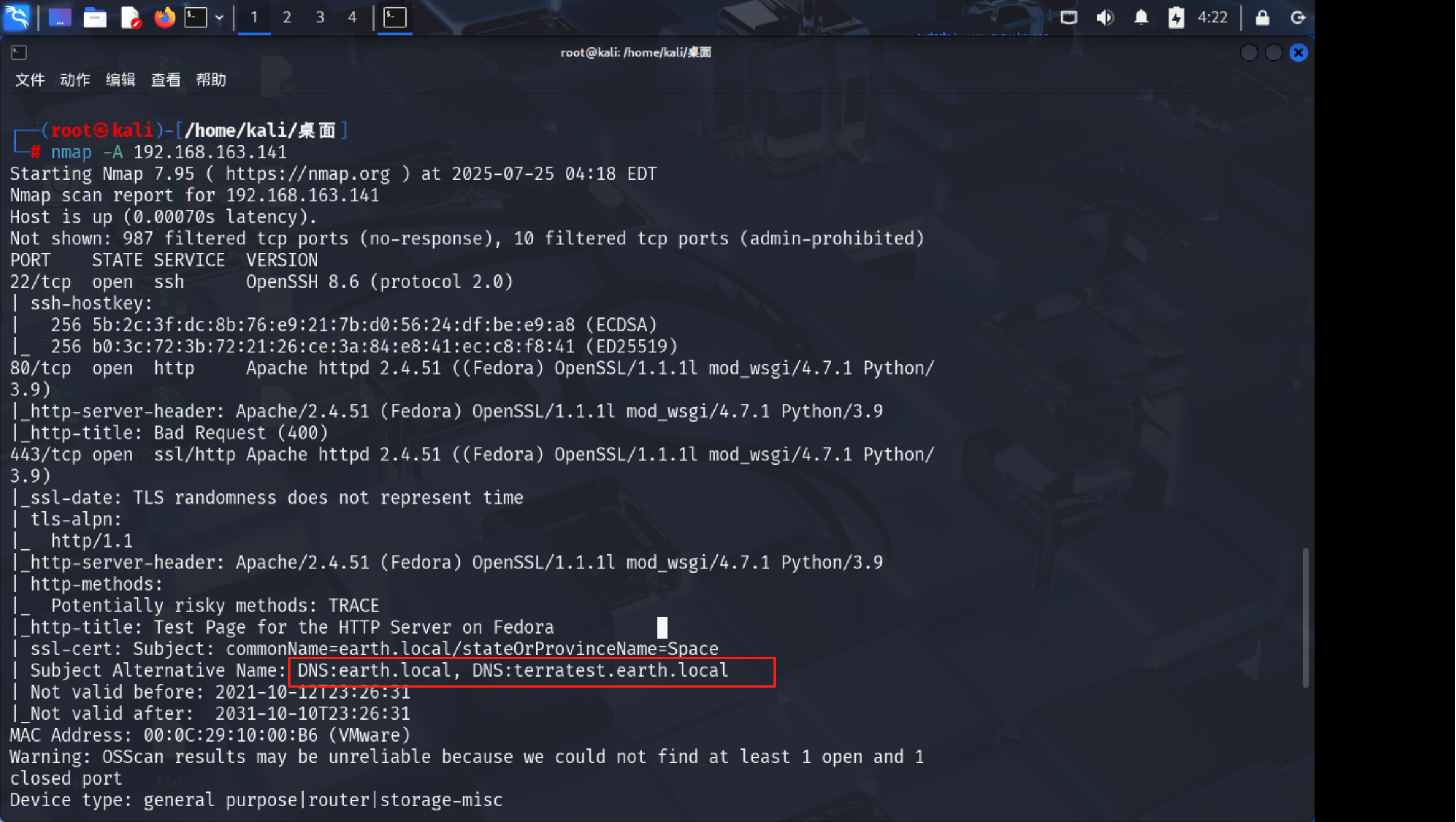Click the 'Not shown: 987 filtered tcp ports' line
The height and width of the screenshot is (822, 1456).
(467, 239)
